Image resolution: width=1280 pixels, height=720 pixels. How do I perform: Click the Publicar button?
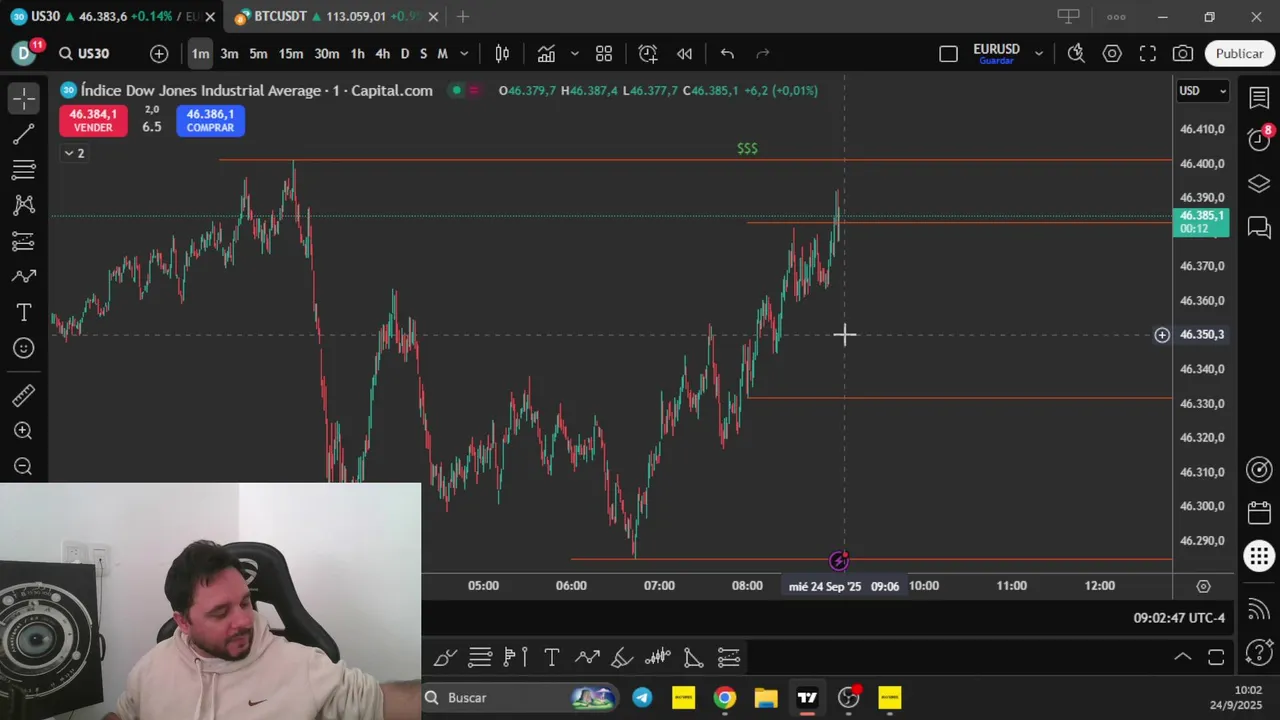(1240, 54)
